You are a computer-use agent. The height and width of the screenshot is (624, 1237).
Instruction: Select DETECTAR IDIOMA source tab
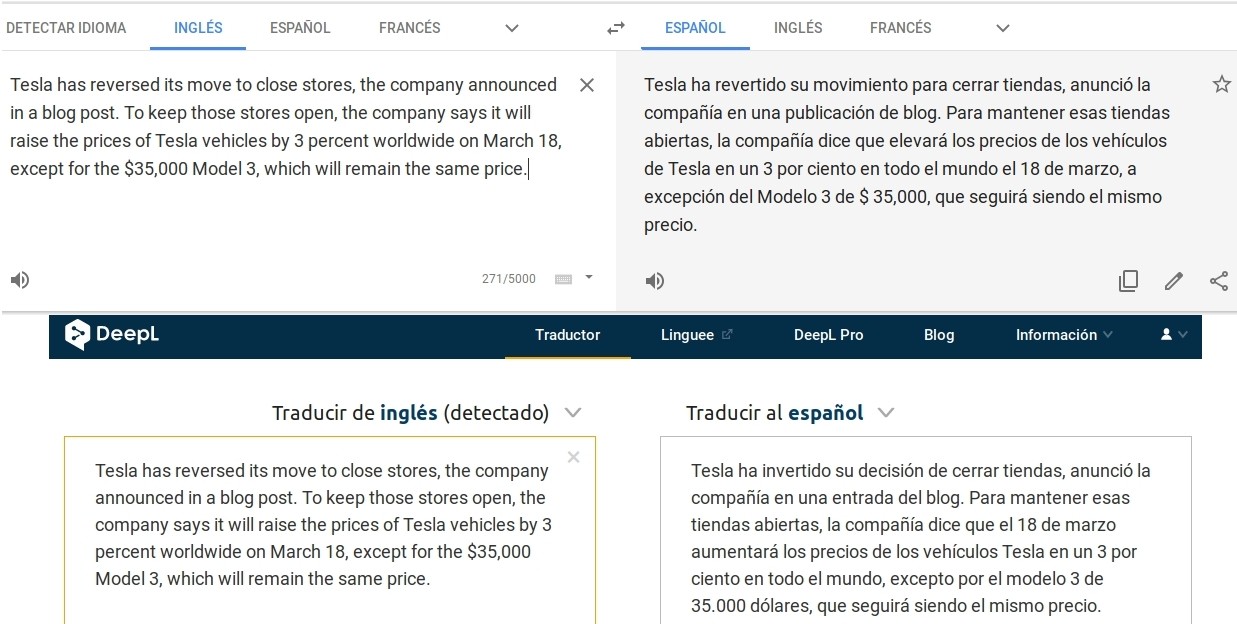pos(66,28)
